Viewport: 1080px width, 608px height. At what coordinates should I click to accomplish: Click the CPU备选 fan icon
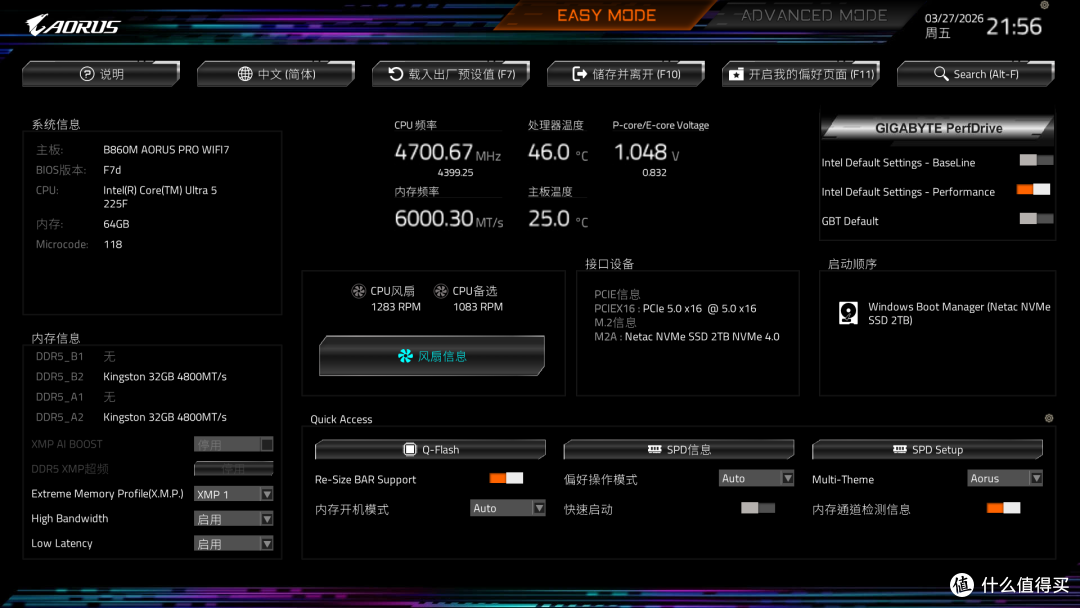point(441,291)
